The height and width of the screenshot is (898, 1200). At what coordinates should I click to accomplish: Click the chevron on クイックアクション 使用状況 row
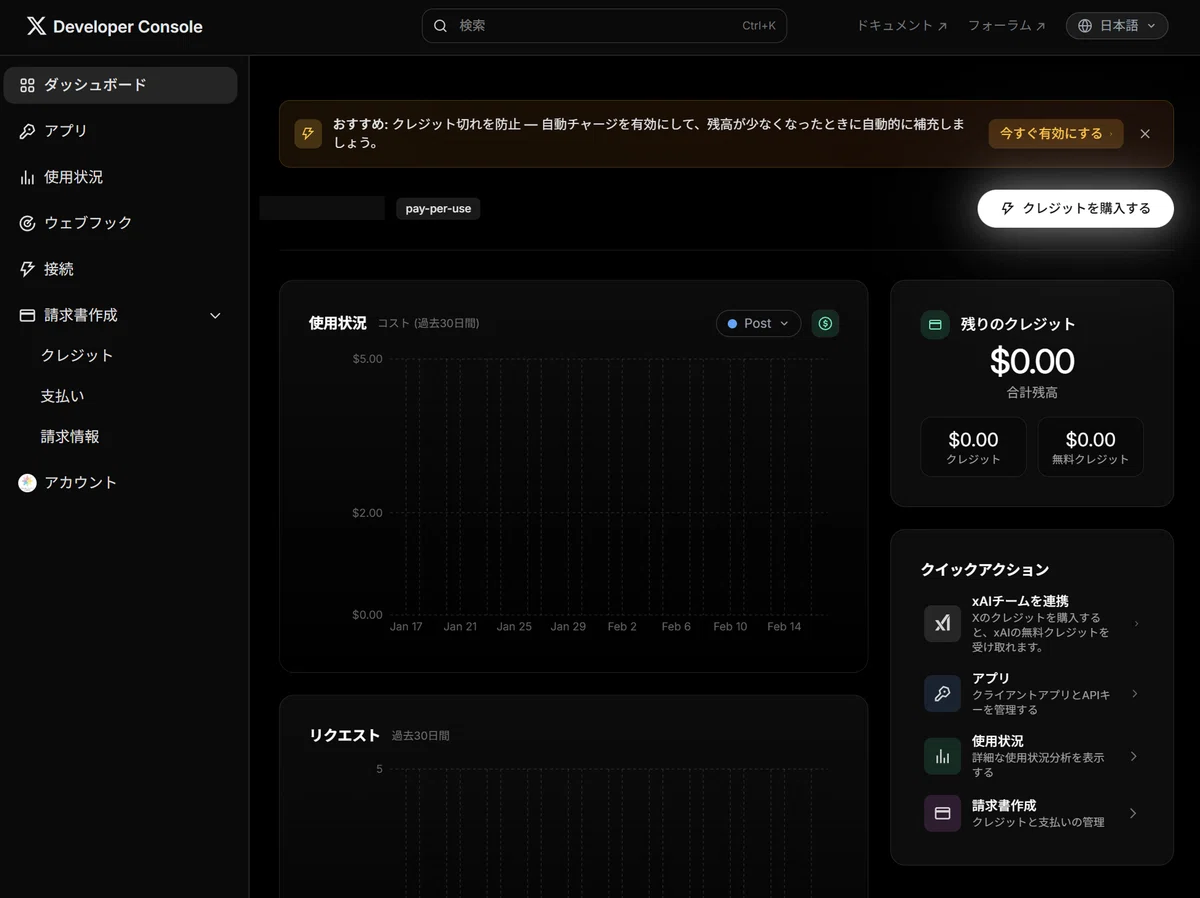[1133, 757]
